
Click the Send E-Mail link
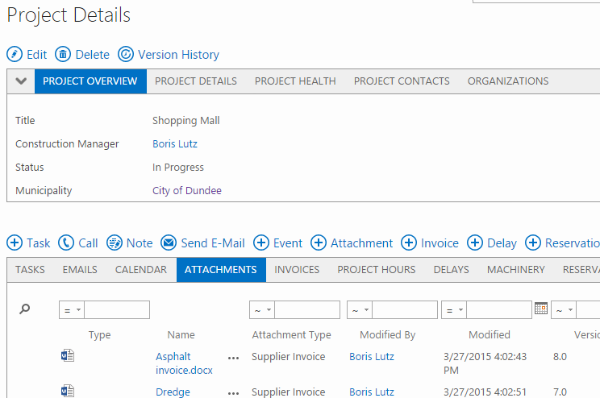213,243
